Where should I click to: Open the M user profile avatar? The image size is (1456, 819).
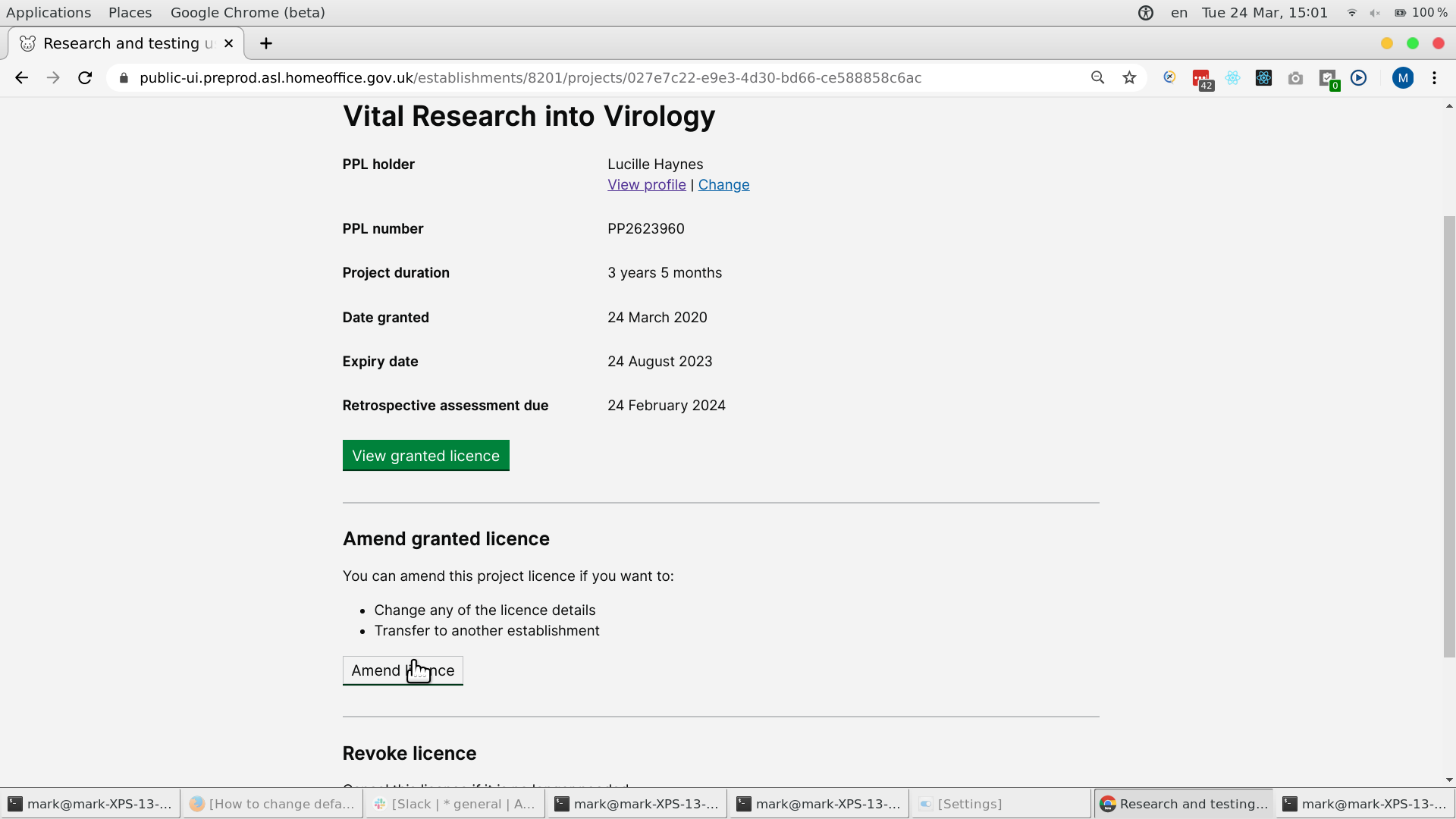tap(1403, 78)
